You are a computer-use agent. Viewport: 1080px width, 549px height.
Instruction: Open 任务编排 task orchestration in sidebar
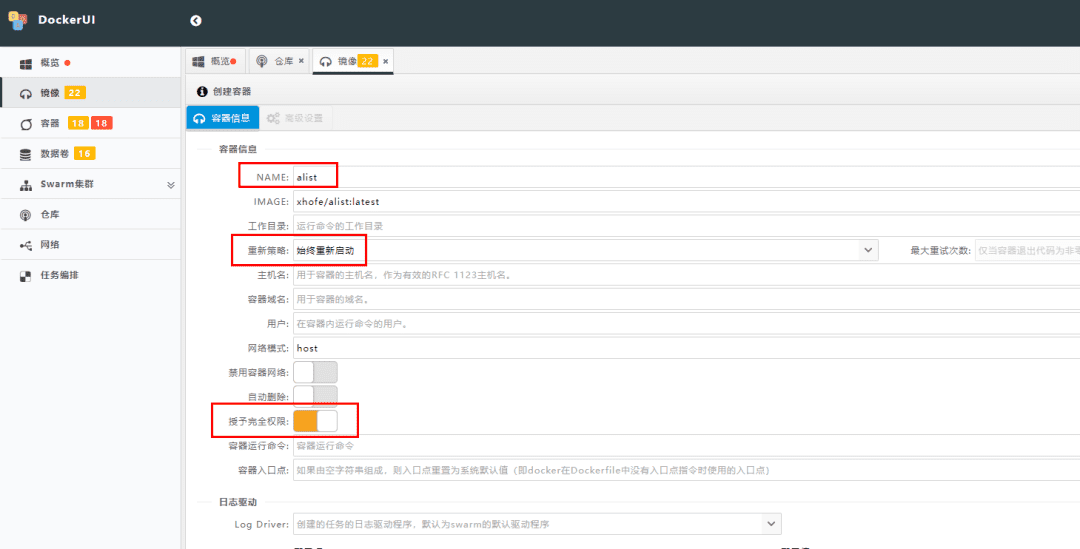point(58,275)
